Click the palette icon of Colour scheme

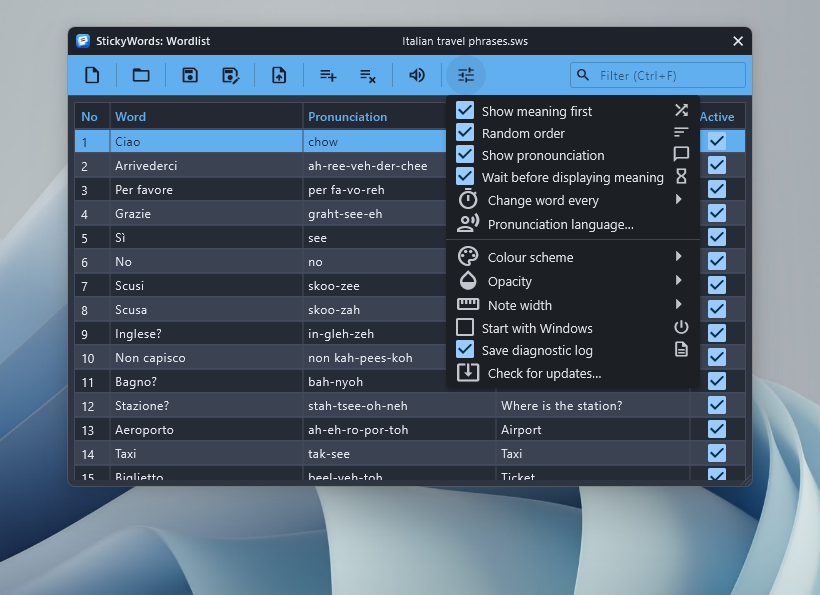468,256
